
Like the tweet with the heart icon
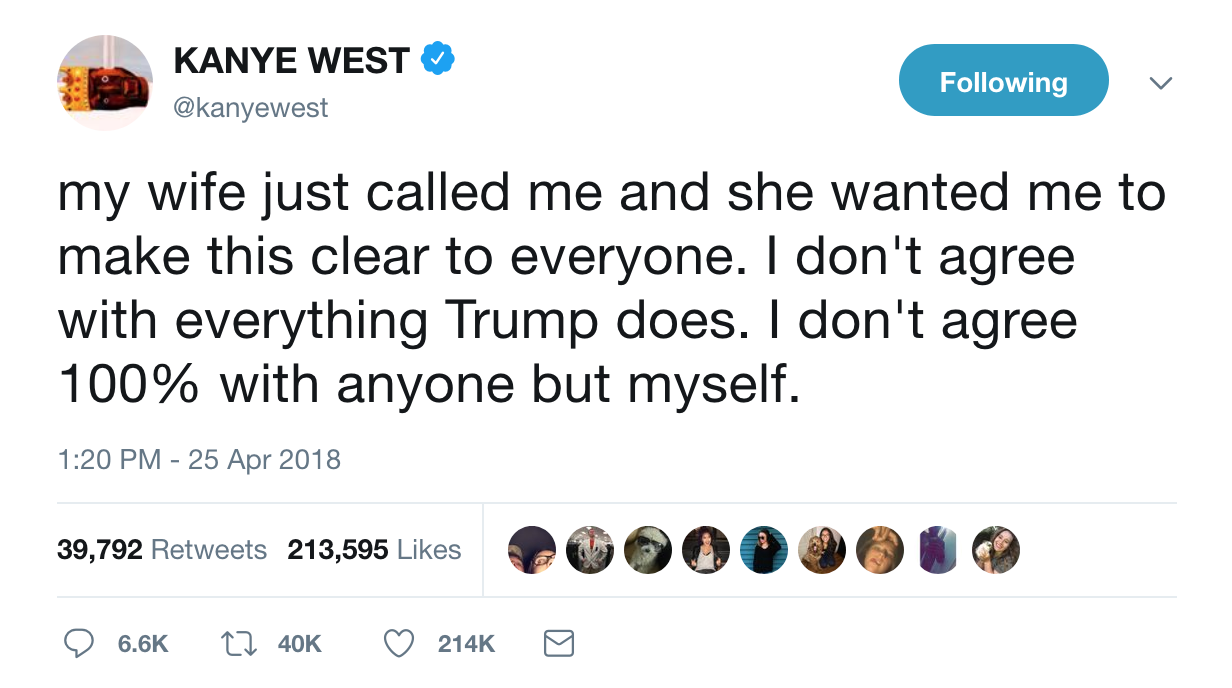pyautogui.click(x=400, y=643)
